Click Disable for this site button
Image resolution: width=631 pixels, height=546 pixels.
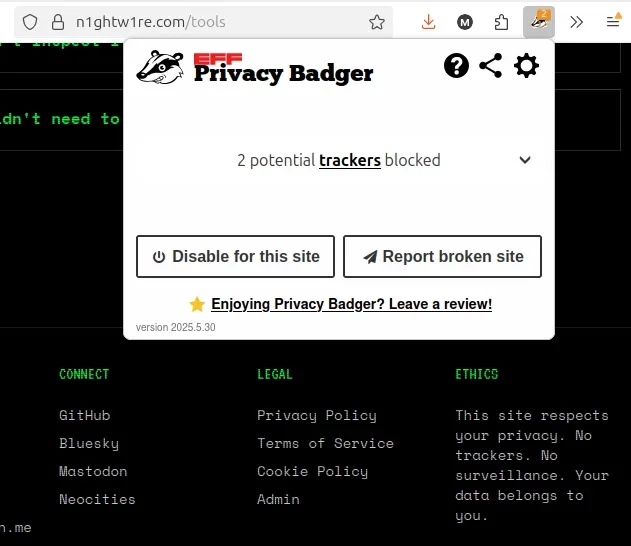point(235,256)
